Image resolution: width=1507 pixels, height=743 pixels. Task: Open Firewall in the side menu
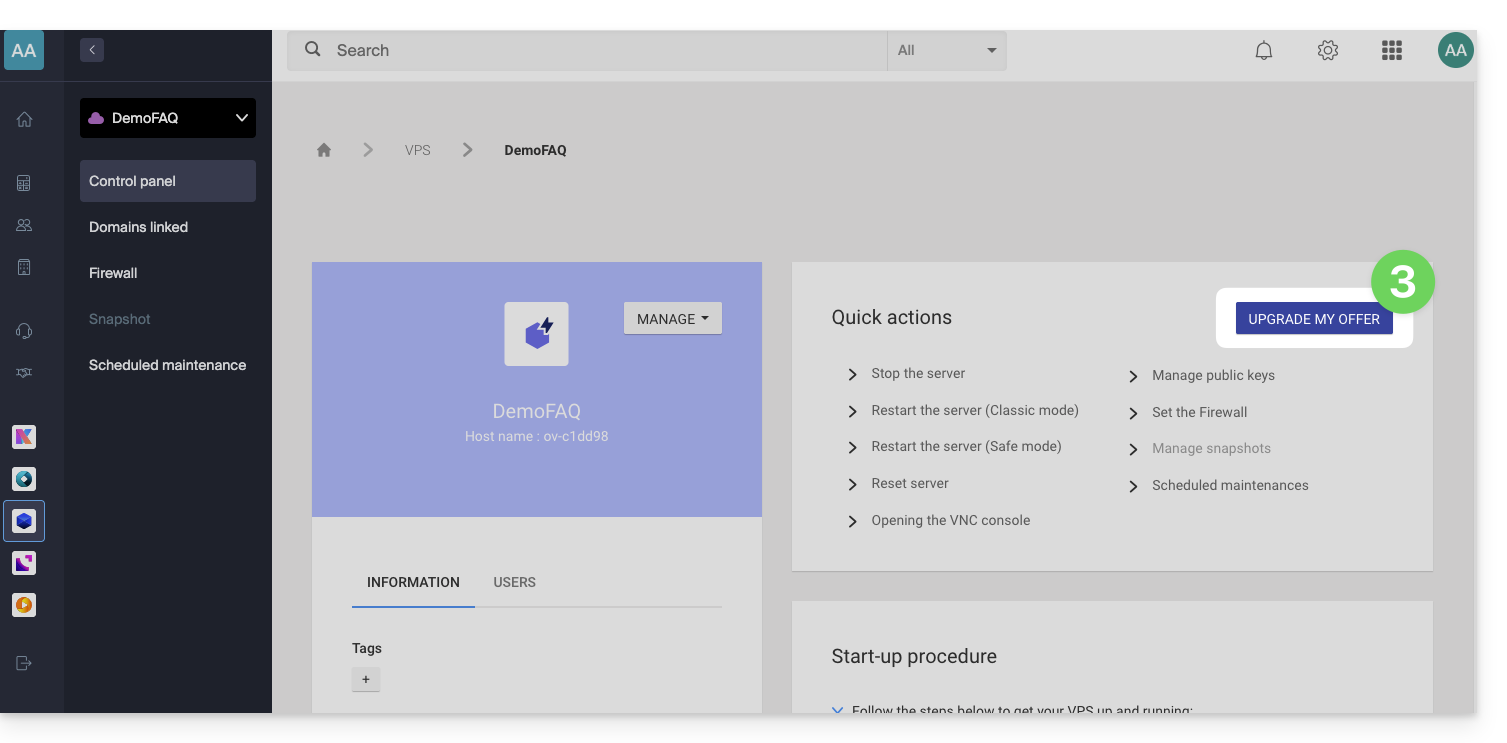[113, 273]
